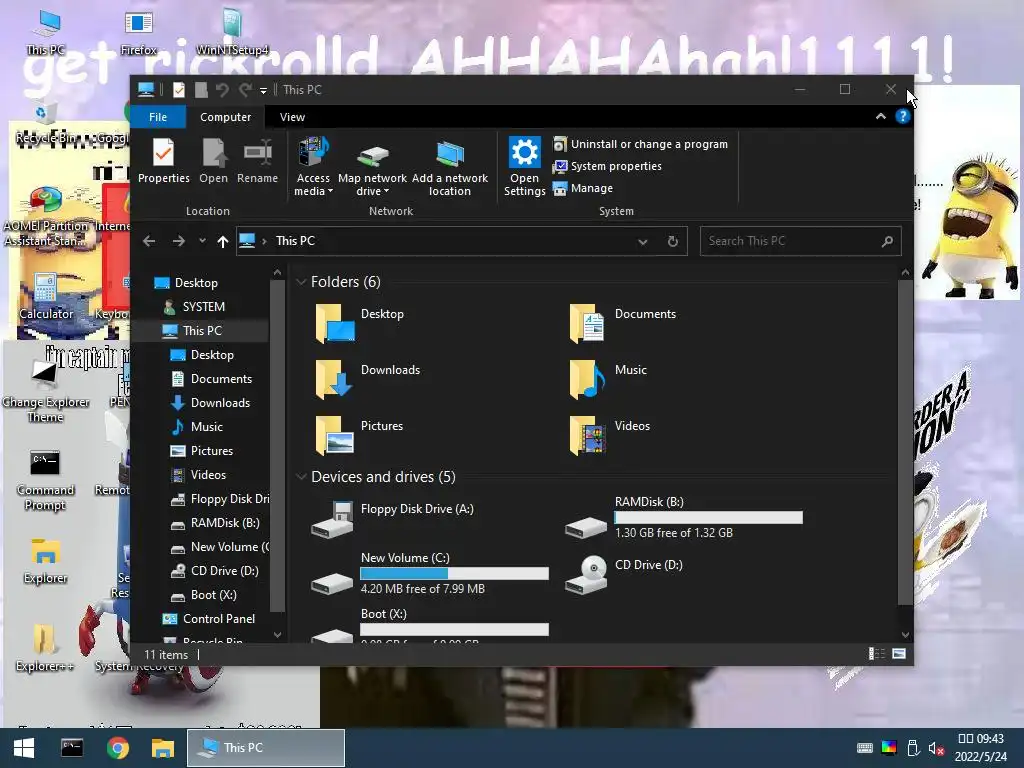The height and width of the screenshot is (768, 1024).
Task: Click Add a network location
Action: [x=449, y=167]
